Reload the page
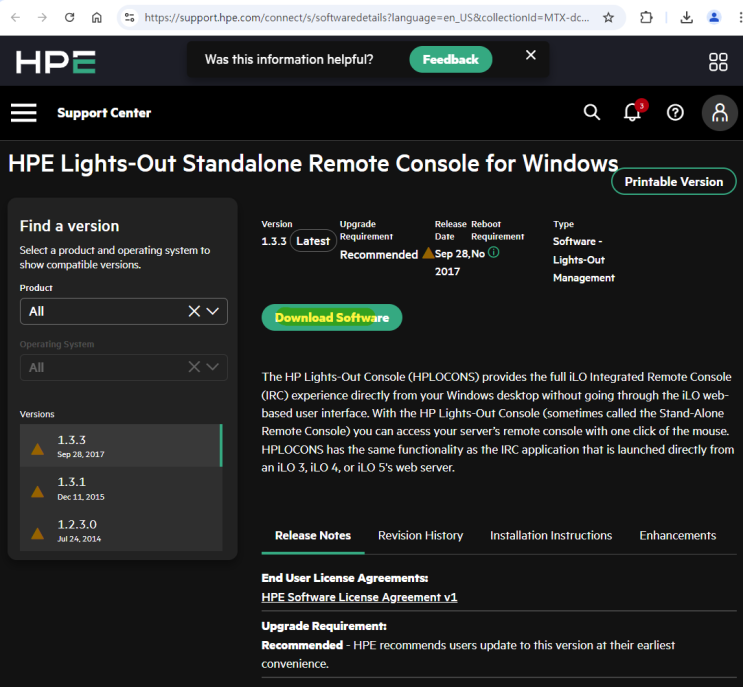743x687 pixels. [x=70, y=18]
